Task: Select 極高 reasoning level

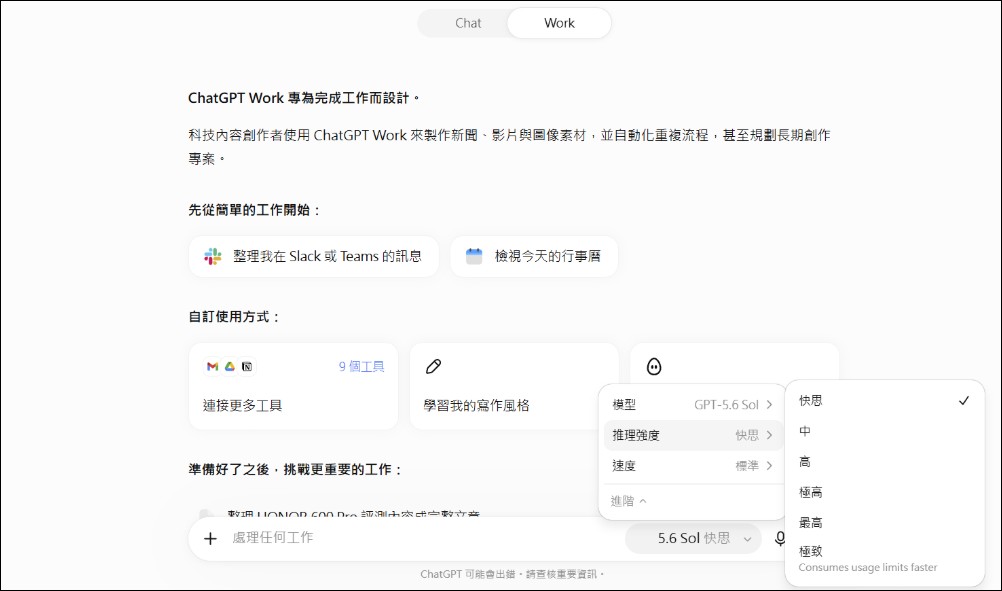Action: [884, 492]
